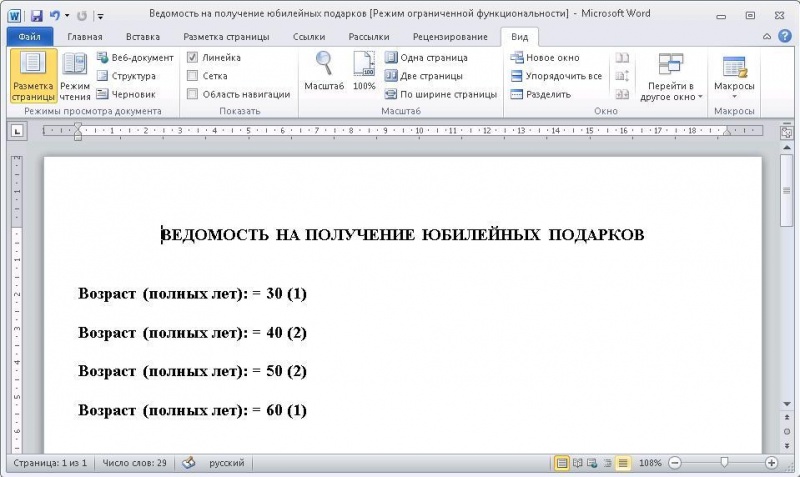Click the Undo arrow icon
This screenshot has height=477, width=800.
54,16
